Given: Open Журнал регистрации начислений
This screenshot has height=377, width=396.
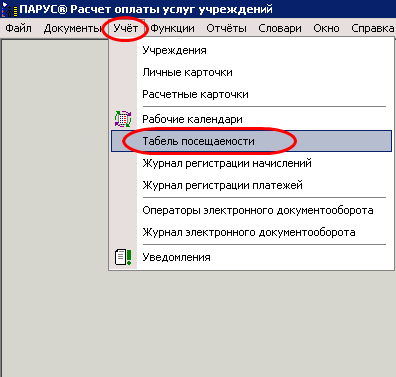Looking at the screenshot, I should (252, 163).
